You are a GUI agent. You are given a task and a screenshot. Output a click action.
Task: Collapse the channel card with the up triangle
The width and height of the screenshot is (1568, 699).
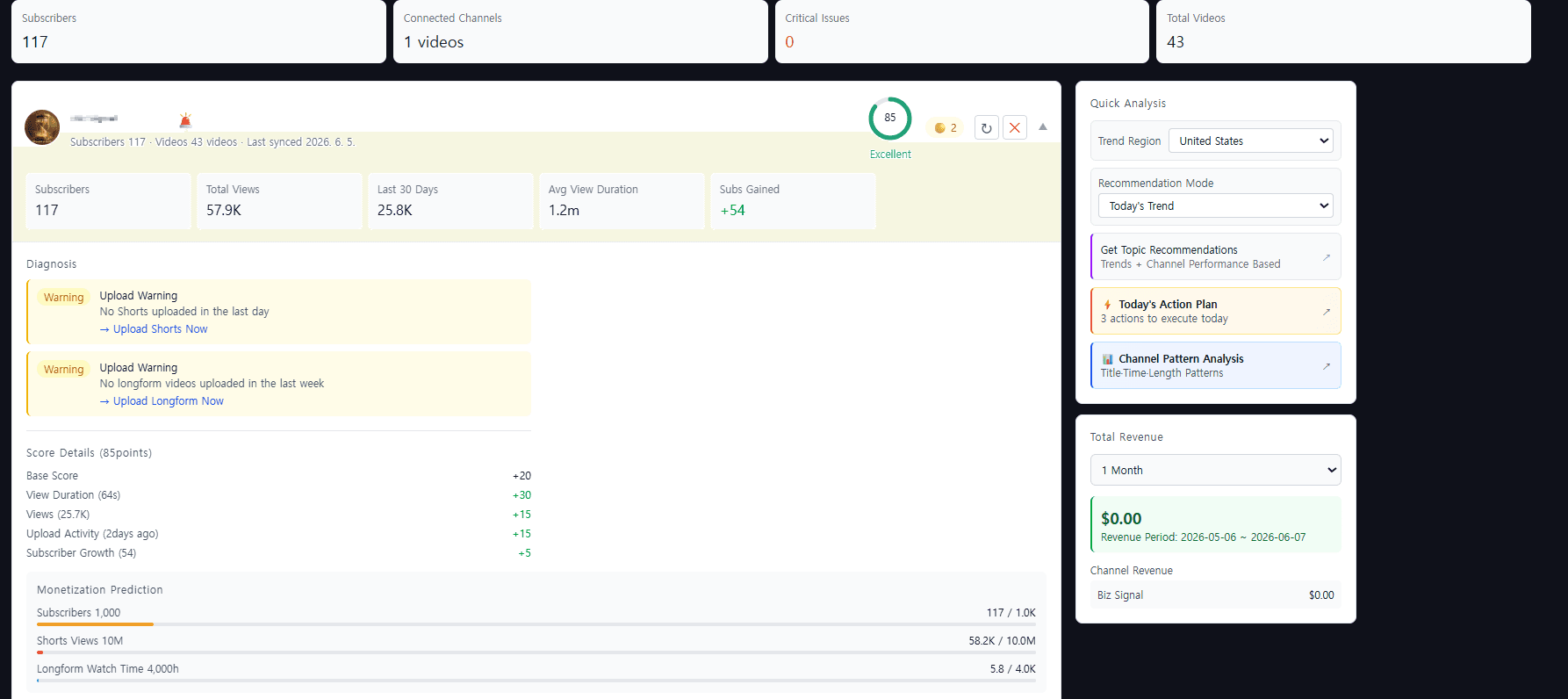coord(1043,127)
